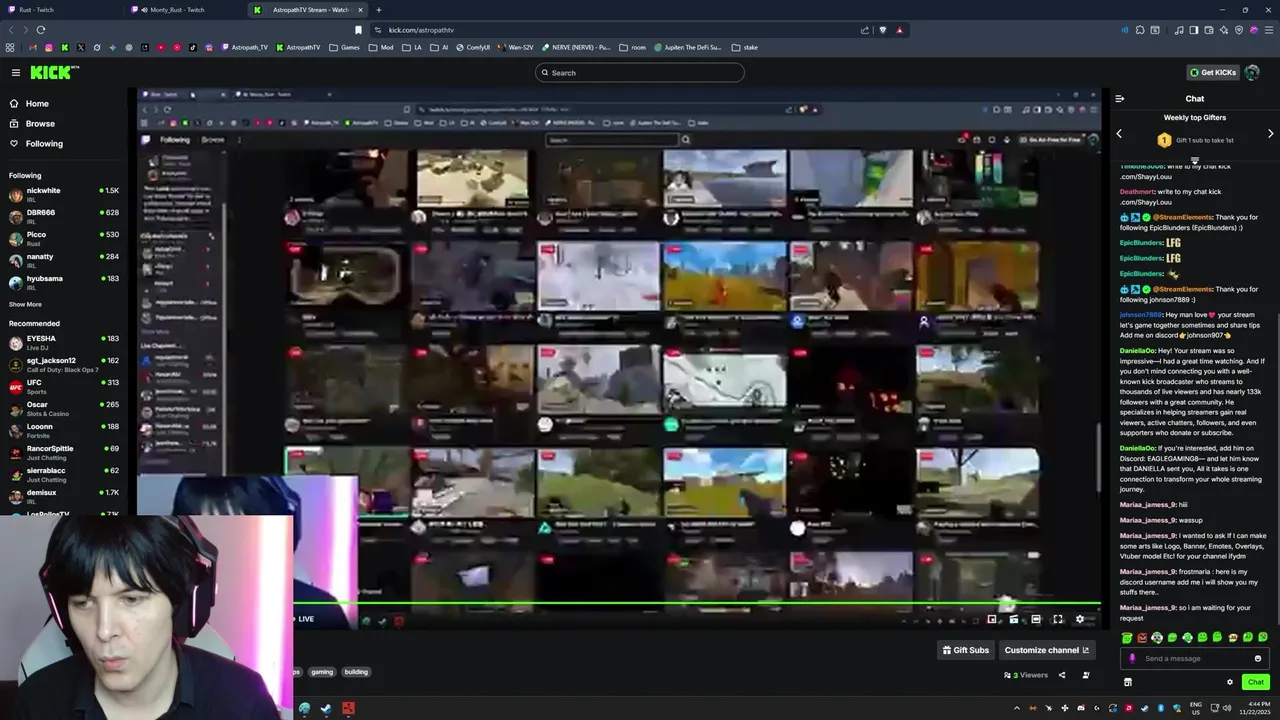
Task: Click the Send a message field
Action: [1195, 658]
